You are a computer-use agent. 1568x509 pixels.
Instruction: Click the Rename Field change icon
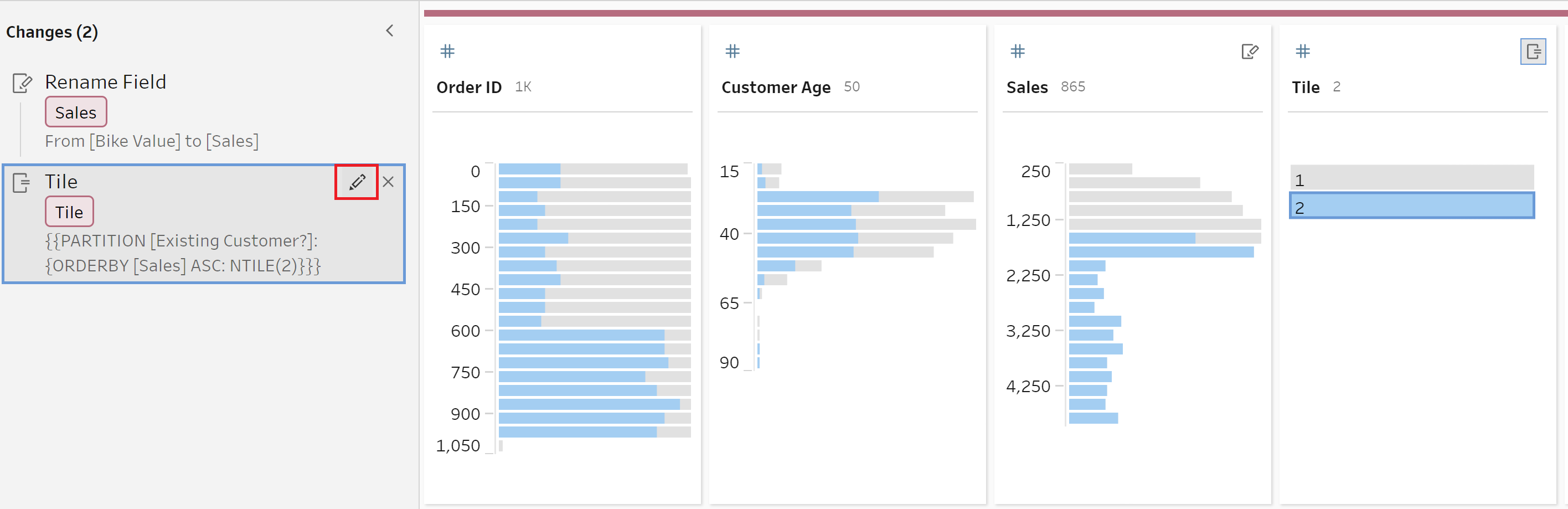point(22,83)
